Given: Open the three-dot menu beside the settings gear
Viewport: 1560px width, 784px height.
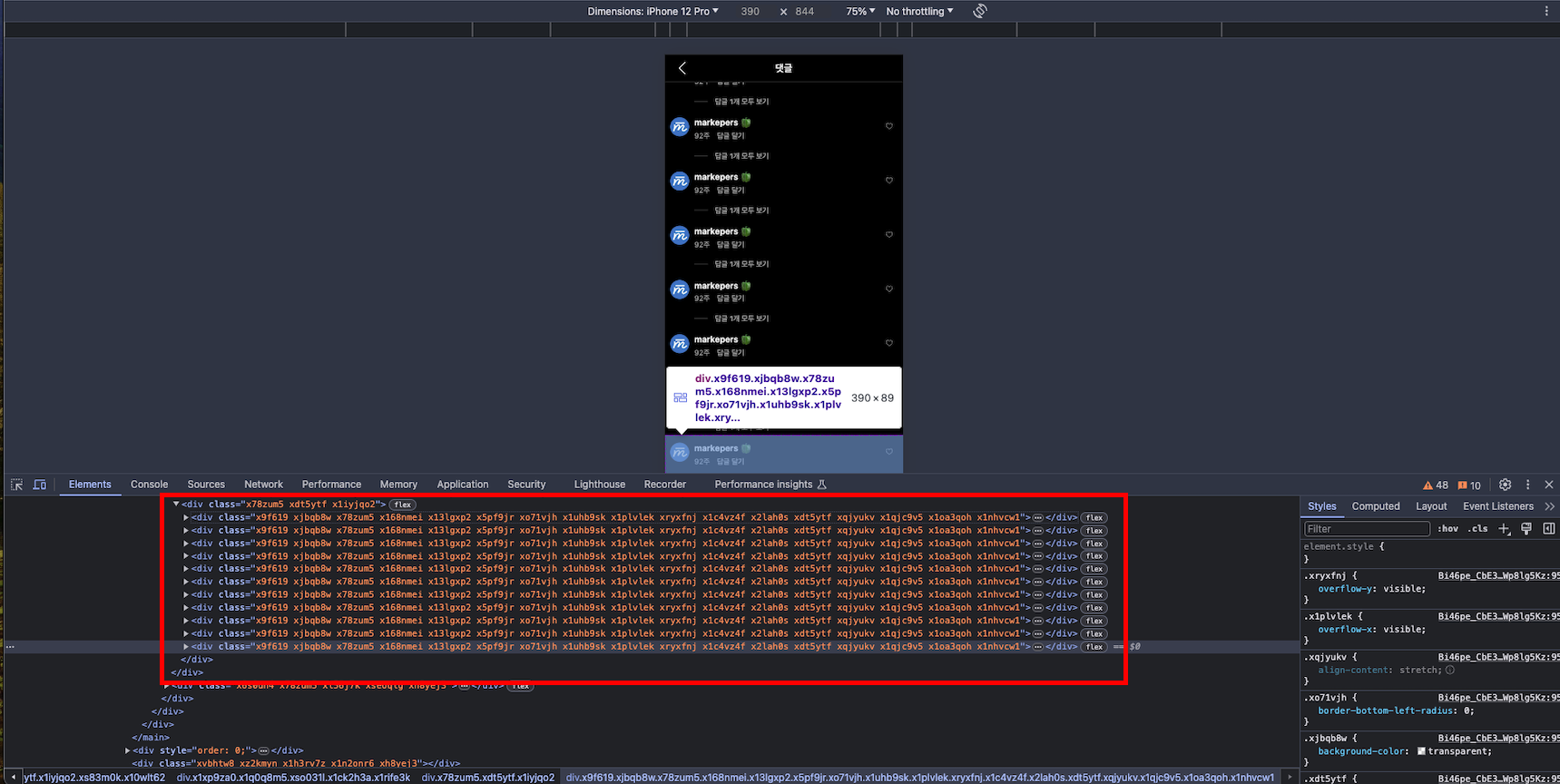Looking at the screenshot, I should tap(1527, 485).
